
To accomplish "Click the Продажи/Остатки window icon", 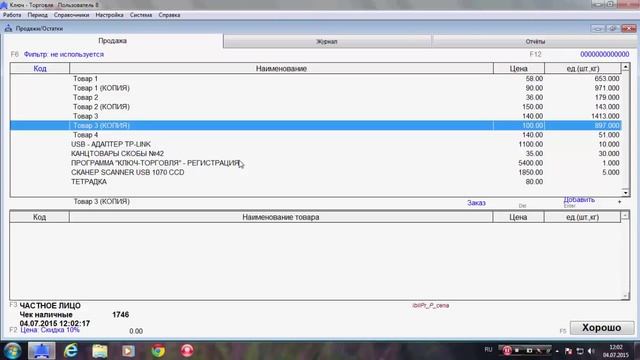I will click(8, 28).
